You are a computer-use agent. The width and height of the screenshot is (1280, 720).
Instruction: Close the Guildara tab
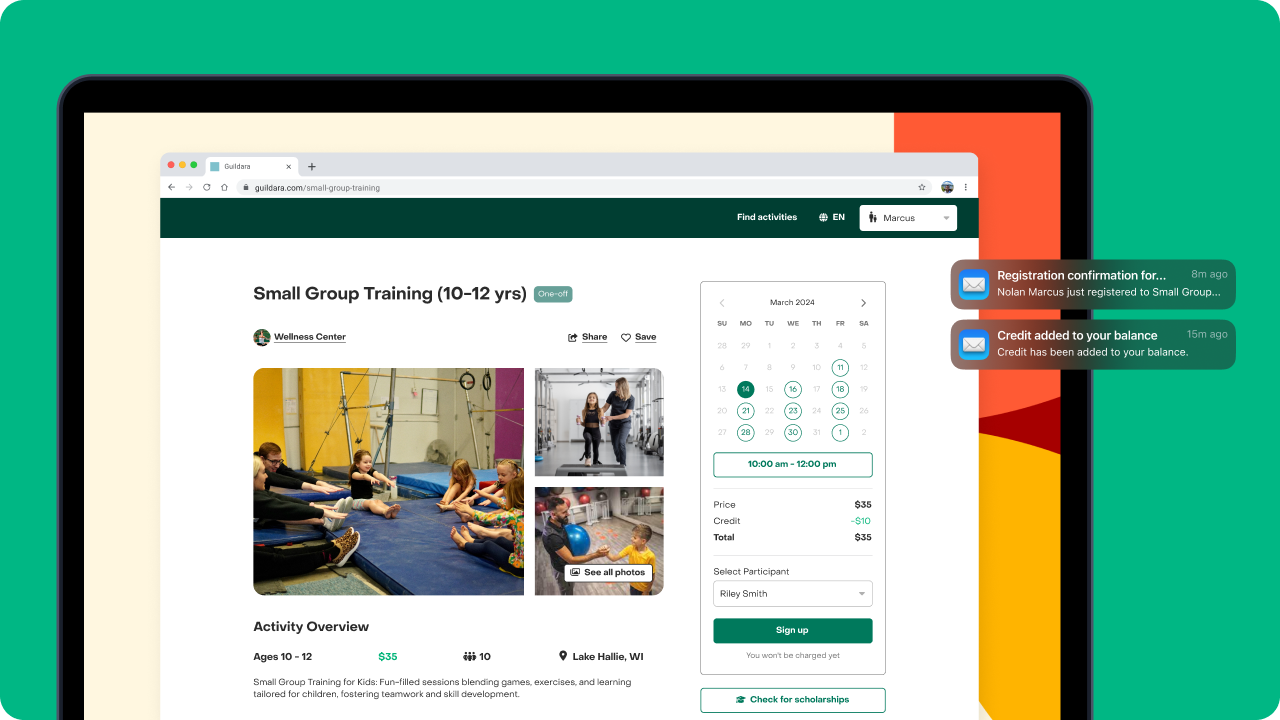click(289, 167)
